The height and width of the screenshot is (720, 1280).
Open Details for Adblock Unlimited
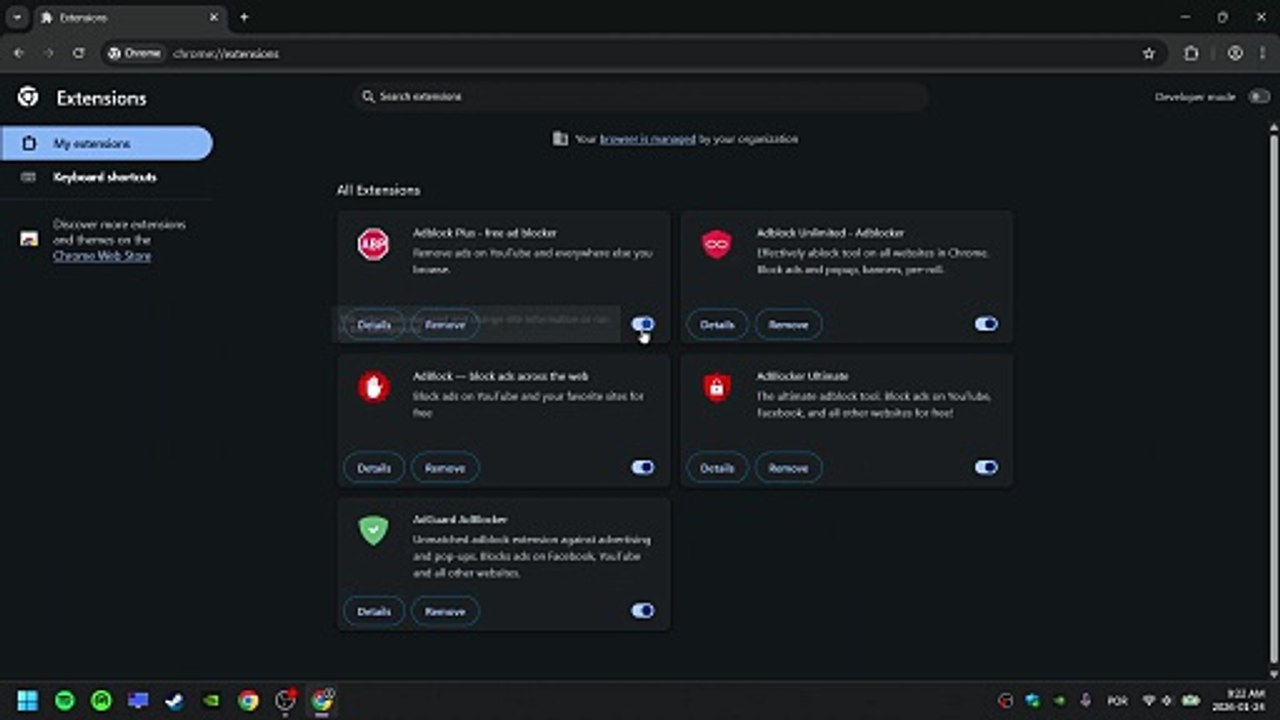coord(717,324)
